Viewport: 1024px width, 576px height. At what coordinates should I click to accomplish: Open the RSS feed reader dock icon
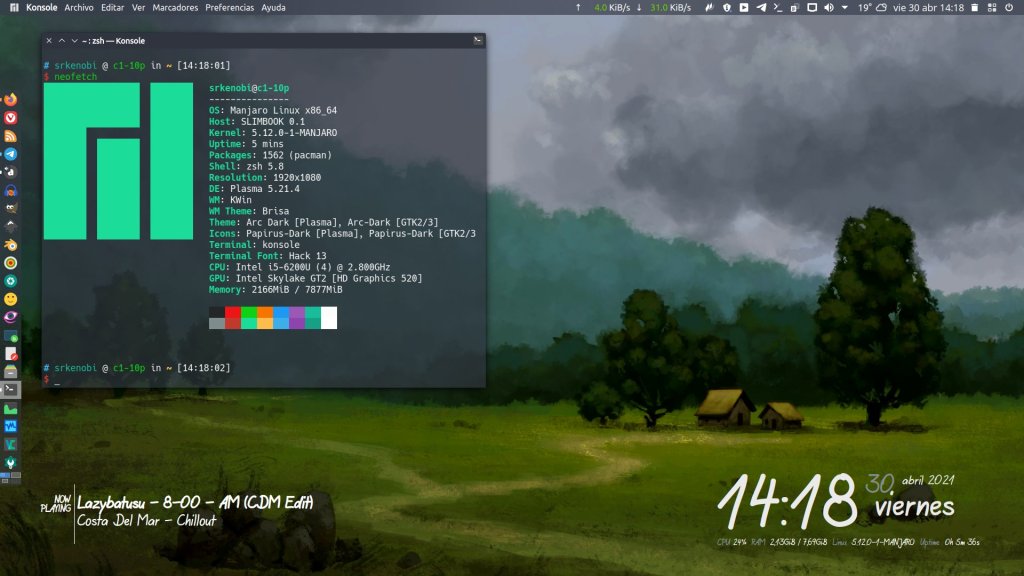pos(11,136)
